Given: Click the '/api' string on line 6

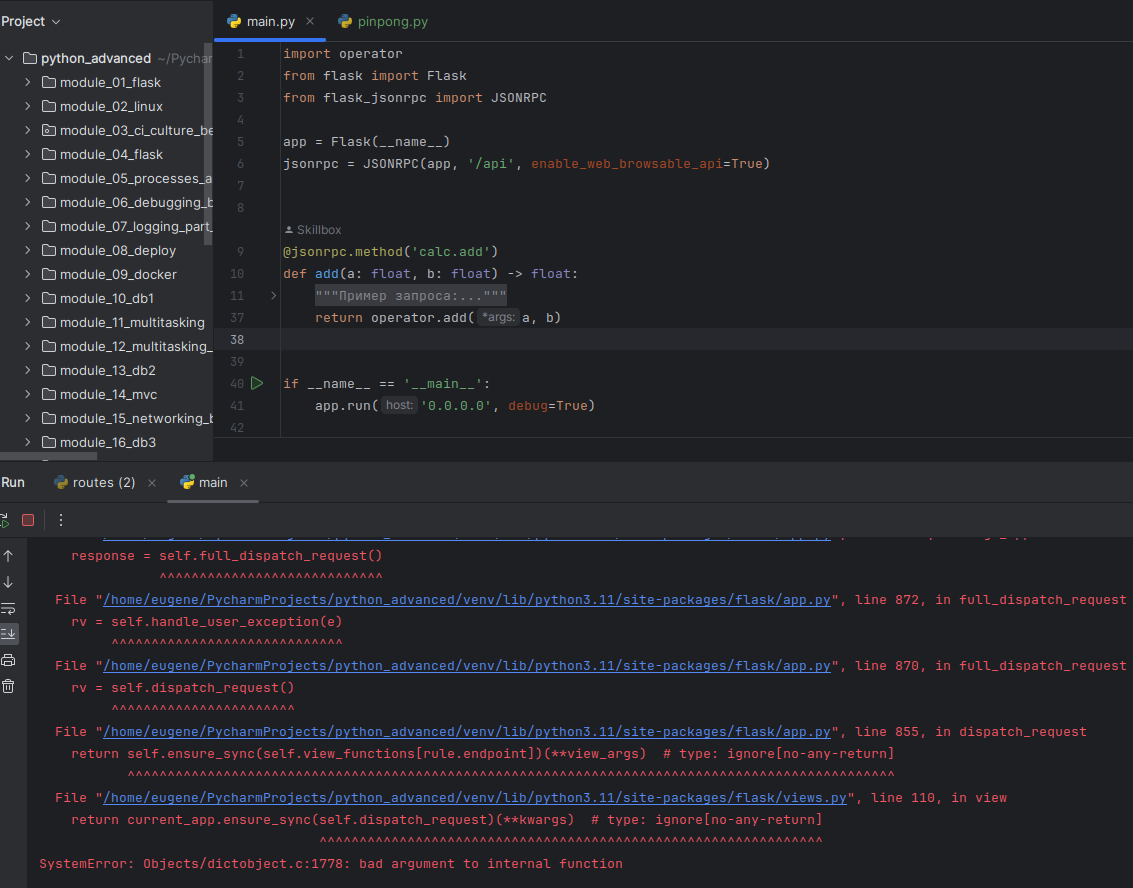Looking at the screenshot, I should pyautogui.click(x=491, y=164).
